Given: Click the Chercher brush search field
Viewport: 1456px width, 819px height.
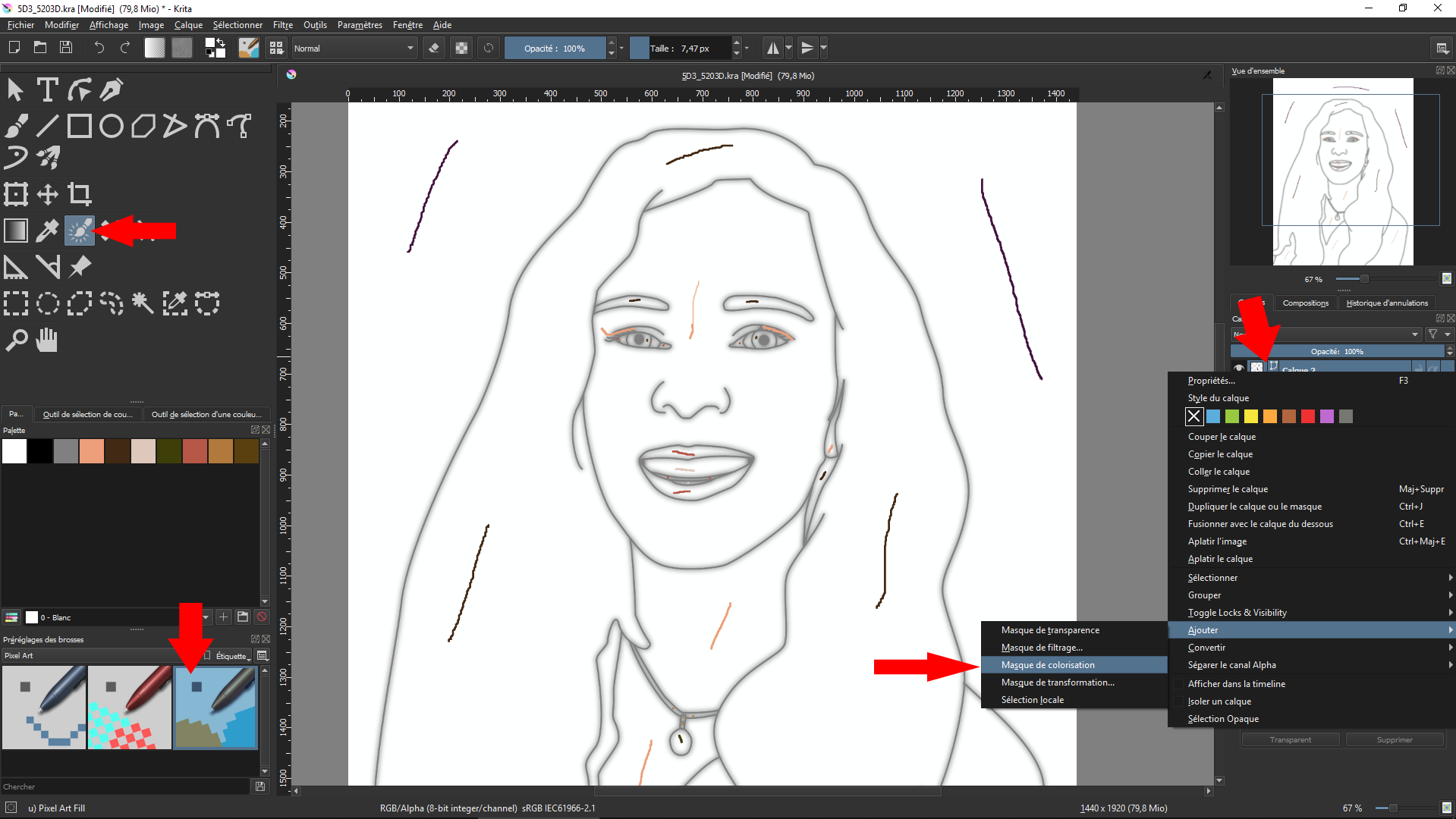Looking at the screenshot, I should (x=126, y=787).
